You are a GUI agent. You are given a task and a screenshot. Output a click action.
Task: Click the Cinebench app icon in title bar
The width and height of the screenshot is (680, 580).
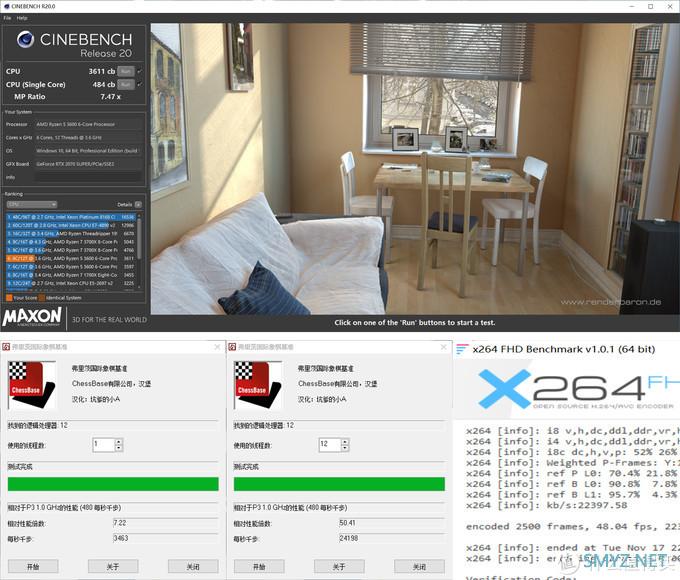point(6,6)
